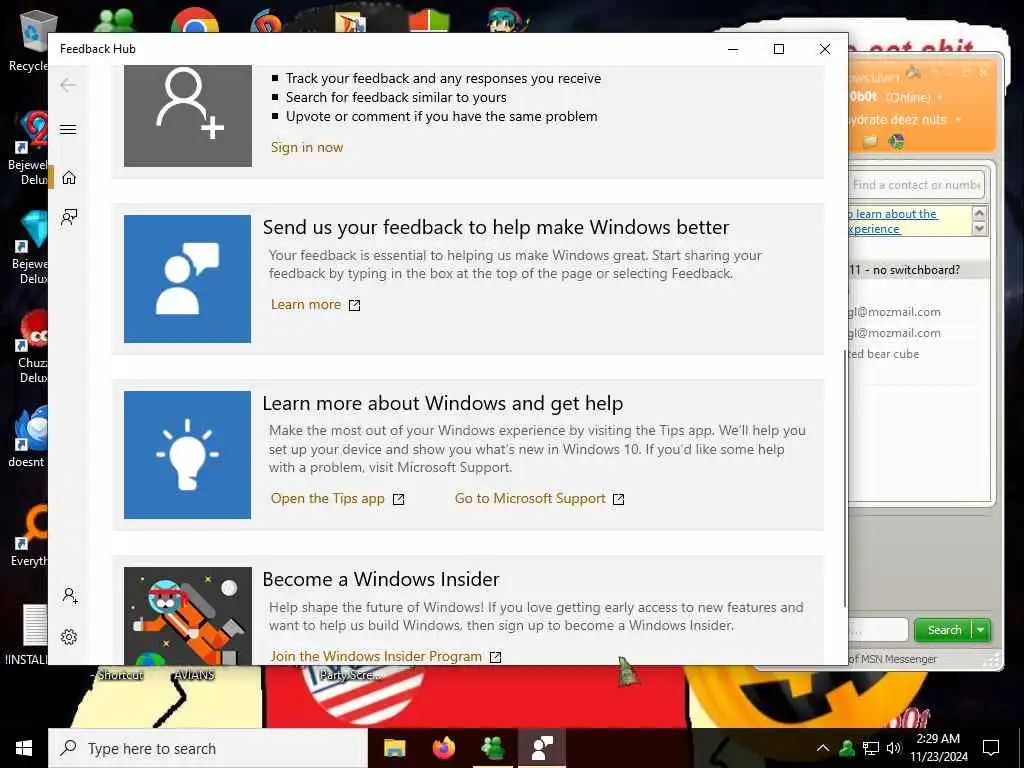The width and height of the screenshot is (1024, 768).
Task: Expand the (Online) status dropdown in Messenger
Action: point(940,97)
